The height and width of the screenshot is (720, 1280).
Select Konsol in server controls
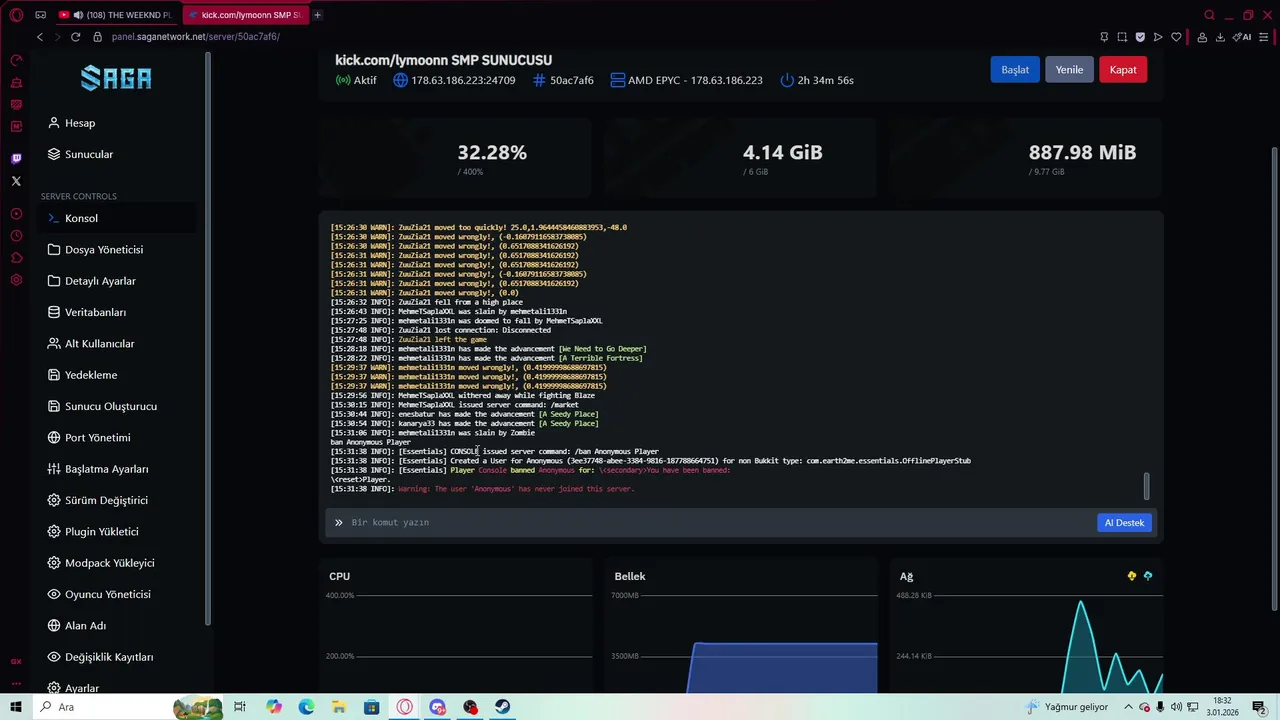118,218
